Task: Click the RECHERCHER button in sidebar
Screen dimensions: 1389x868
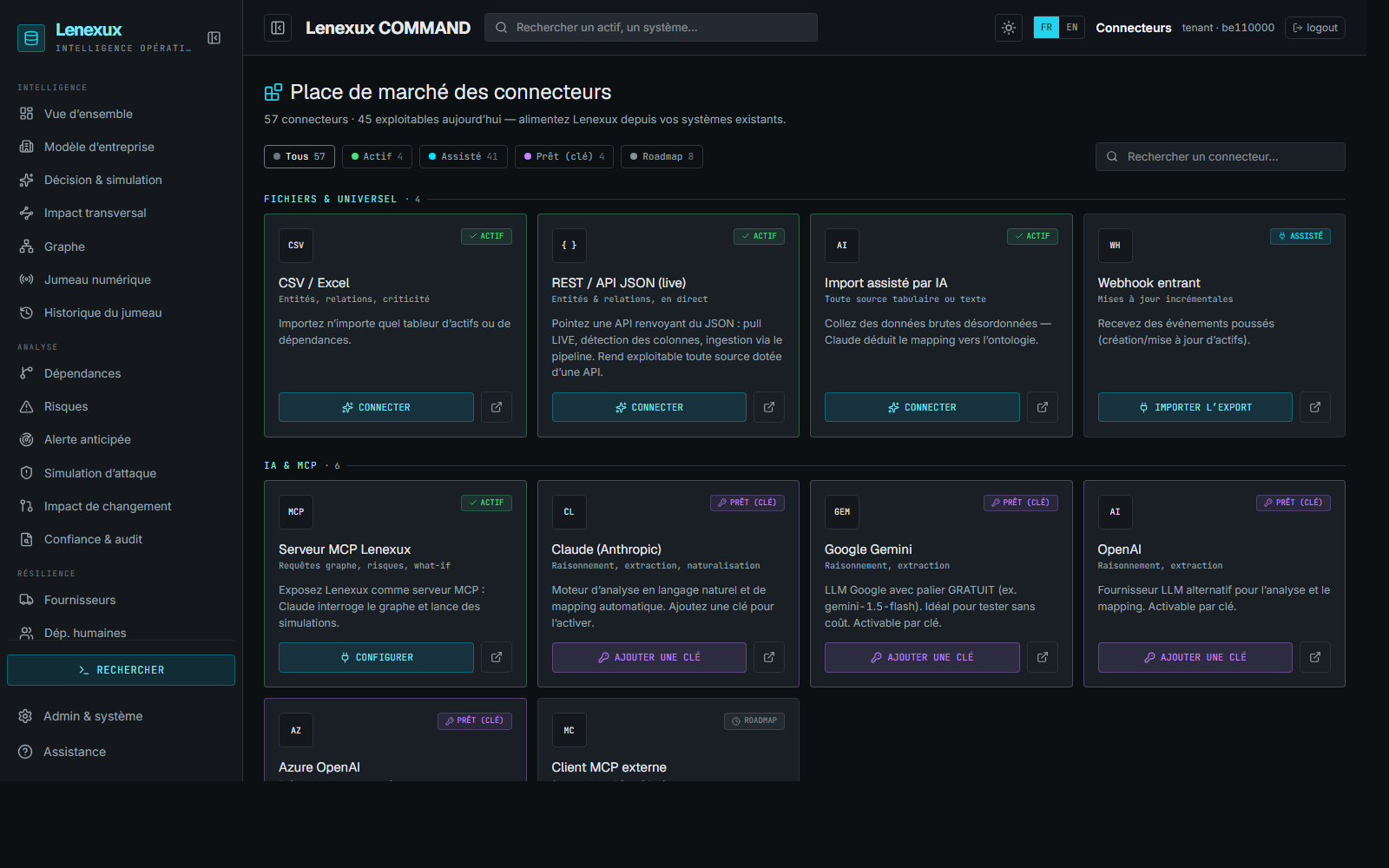Action: [121, 670]
